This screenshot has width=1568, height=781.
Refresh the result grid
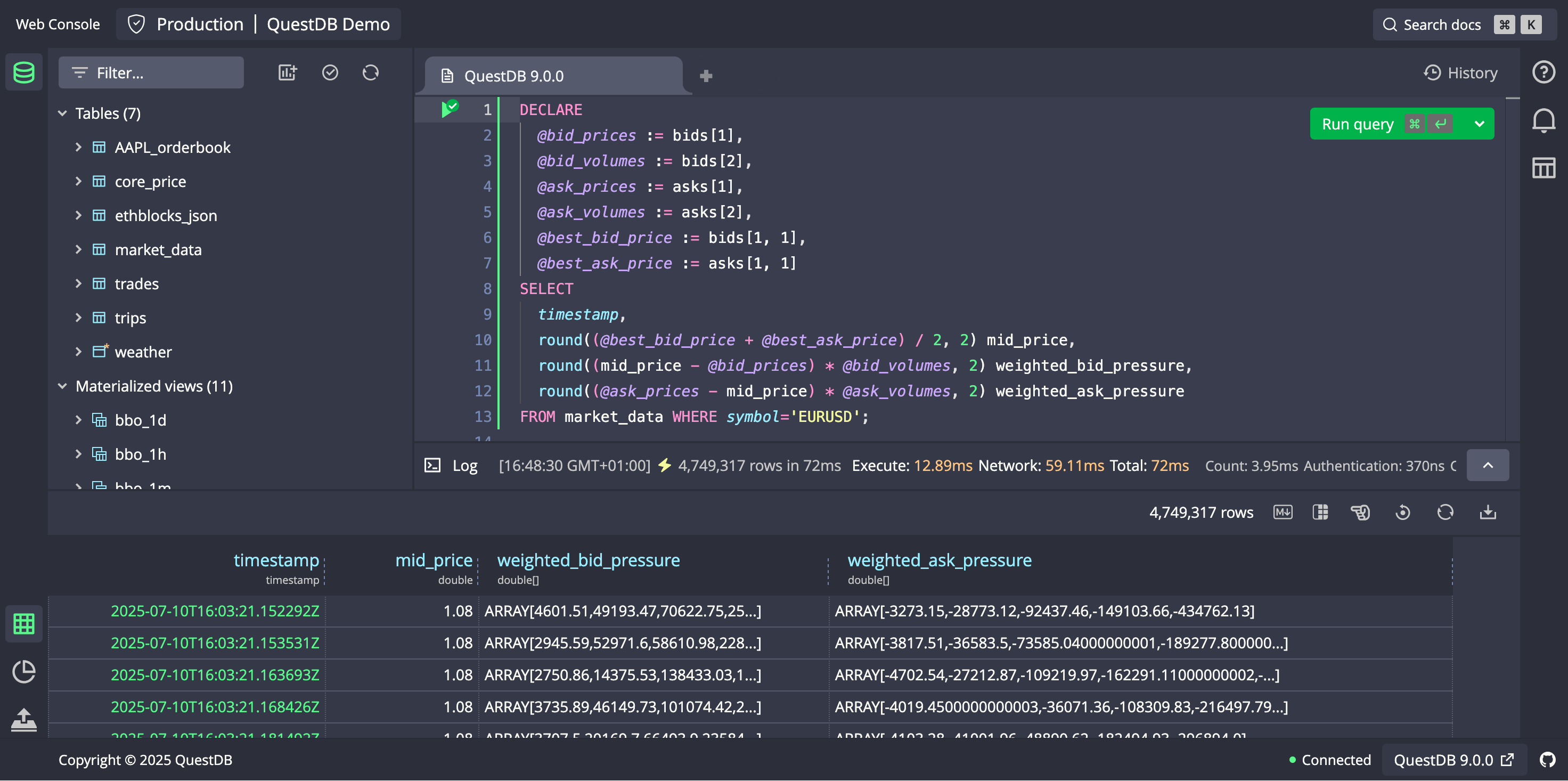(x=1445, y=512)
